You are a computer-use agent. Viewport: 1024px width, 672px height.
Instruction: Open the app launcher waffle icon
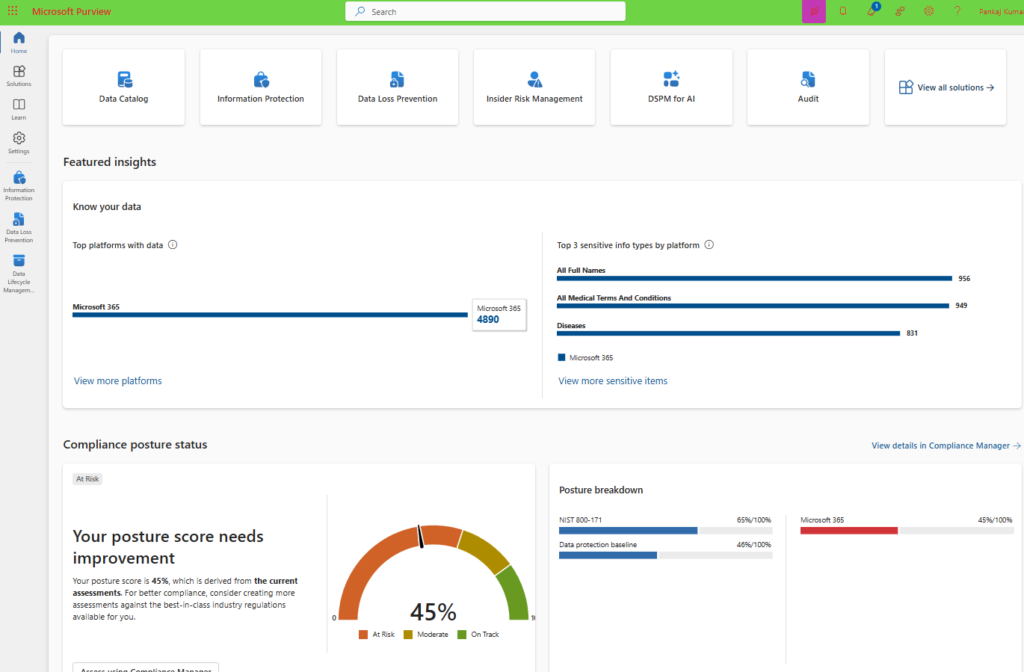coord(12,11)
